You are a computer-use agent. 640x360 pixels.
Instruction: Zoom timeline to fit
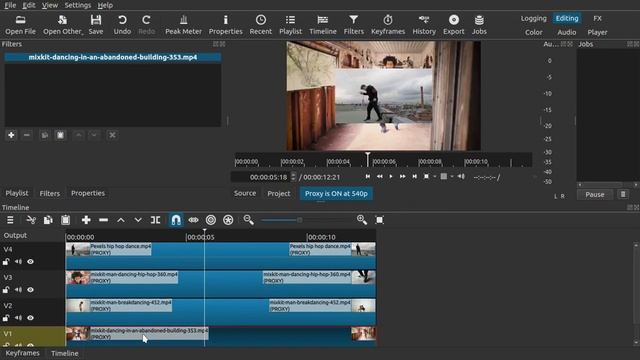pos(380,220)
